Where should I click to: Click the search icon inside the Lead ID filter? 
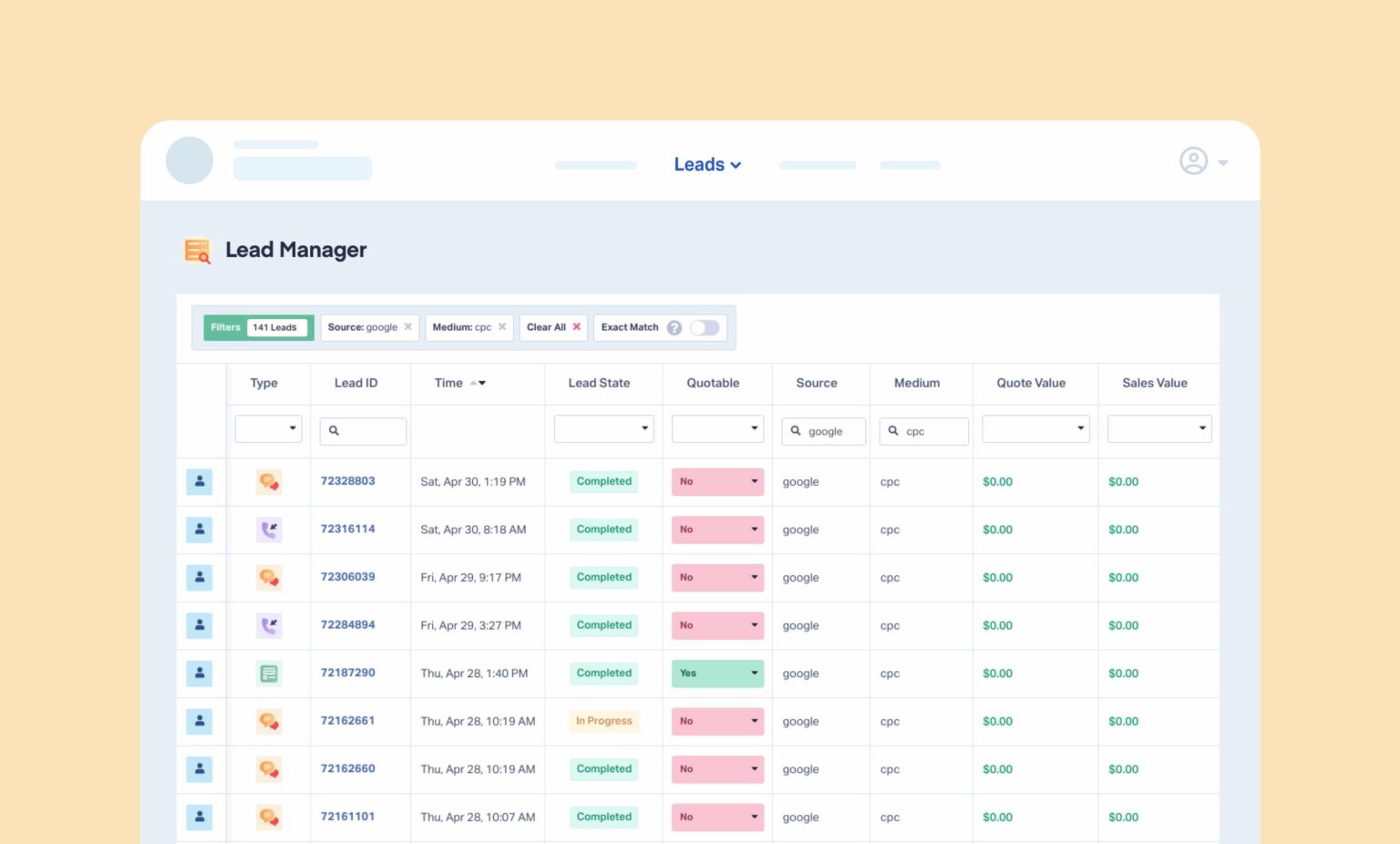[x=335, y=431]
